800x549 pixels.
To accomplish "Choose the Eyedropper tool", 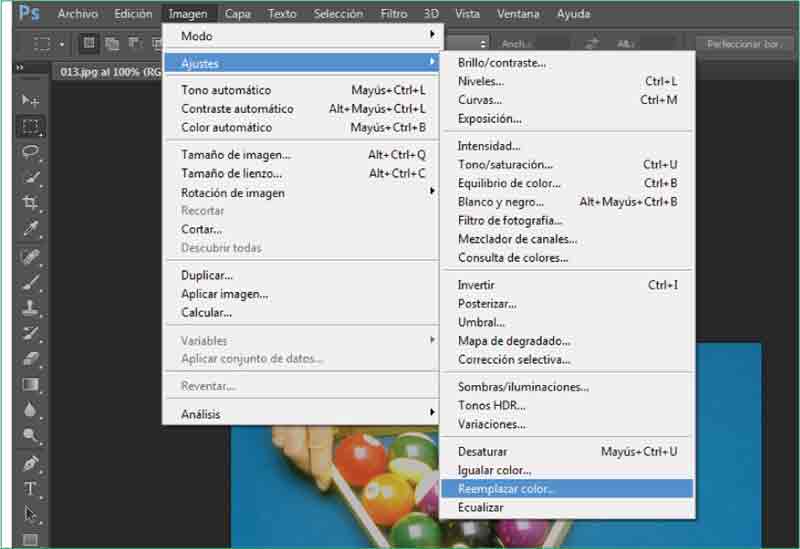I will coord(31,229).
